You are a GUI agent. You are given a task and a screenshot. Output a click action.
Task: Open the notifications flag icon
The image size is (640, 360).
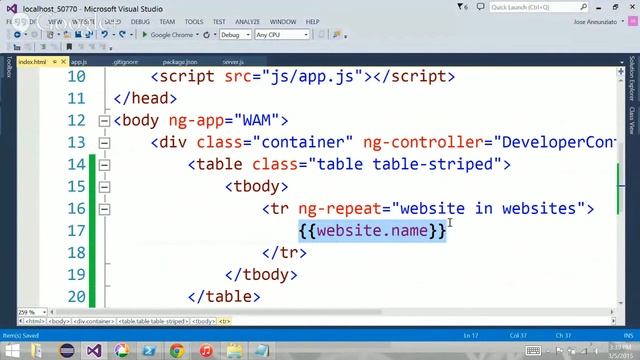462,7
